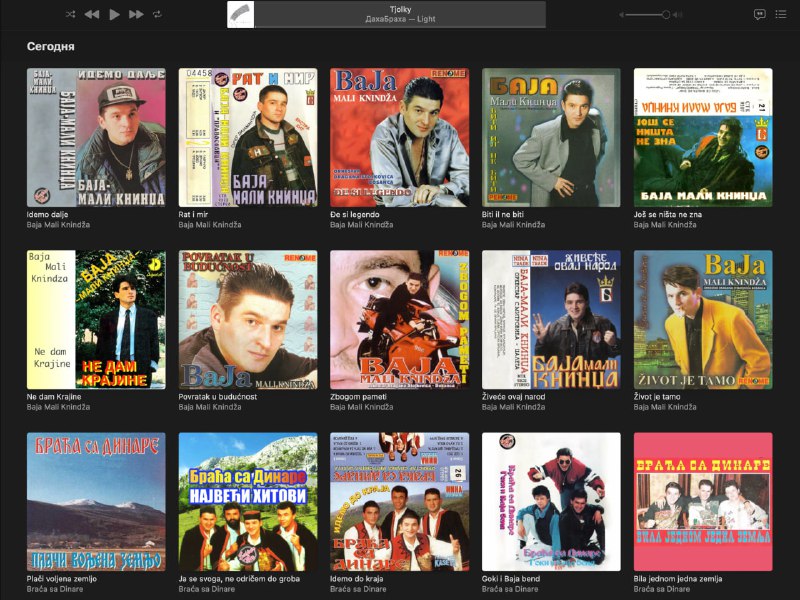
Task: Click Braća sa Dinare under Bila jednom jedna zemlja
Action: 662,589
